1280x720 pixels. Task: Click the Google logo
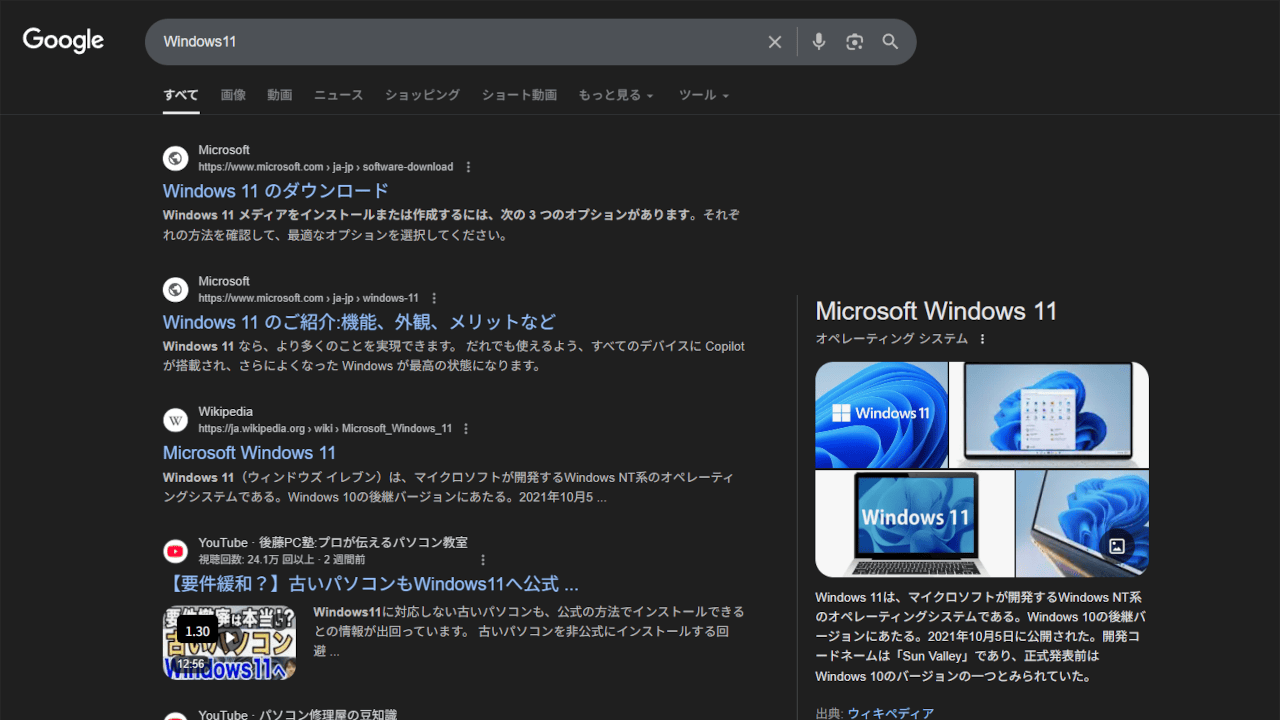point(63,41)
